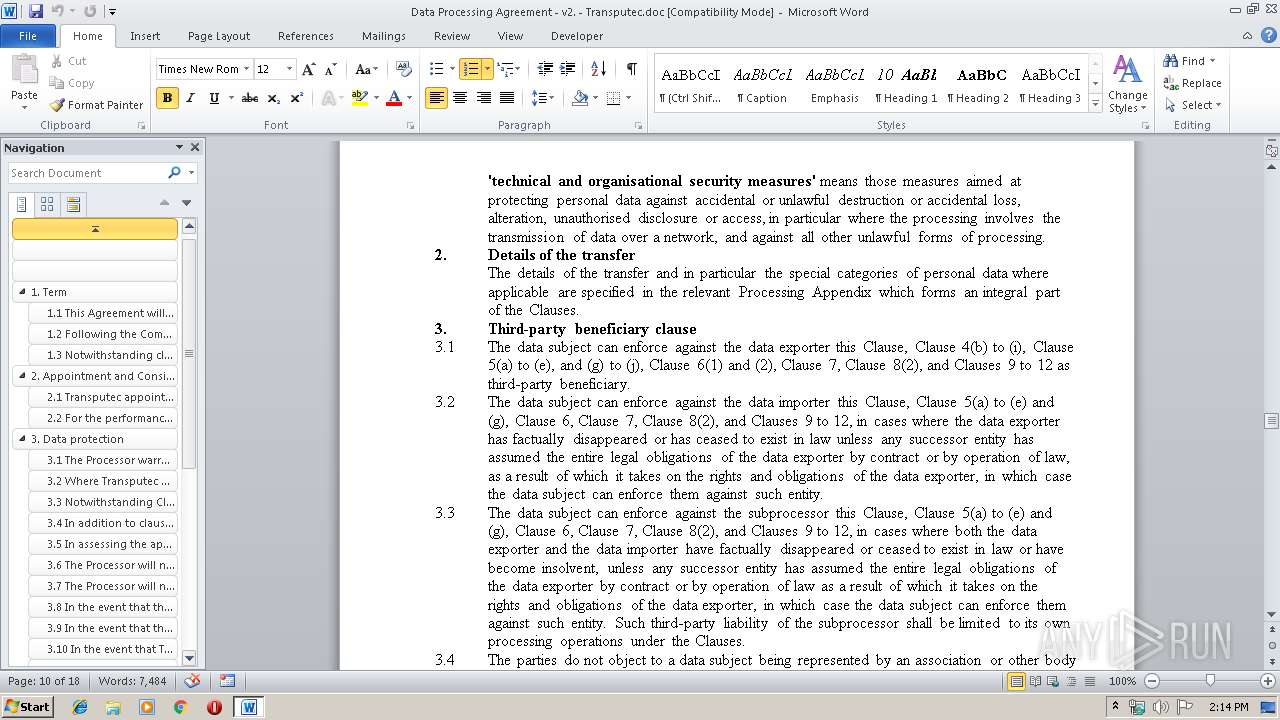Browse pages in the Navigation pane
Image resolution: width=1280 pixels, height=720 pixels.
47,204
